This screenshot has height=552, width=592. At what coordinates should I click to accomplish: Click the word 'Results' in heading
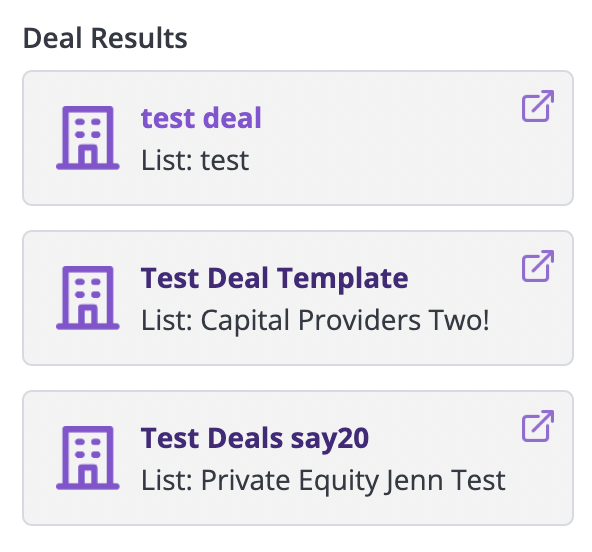pyautogui.click(x=139, y=38)
